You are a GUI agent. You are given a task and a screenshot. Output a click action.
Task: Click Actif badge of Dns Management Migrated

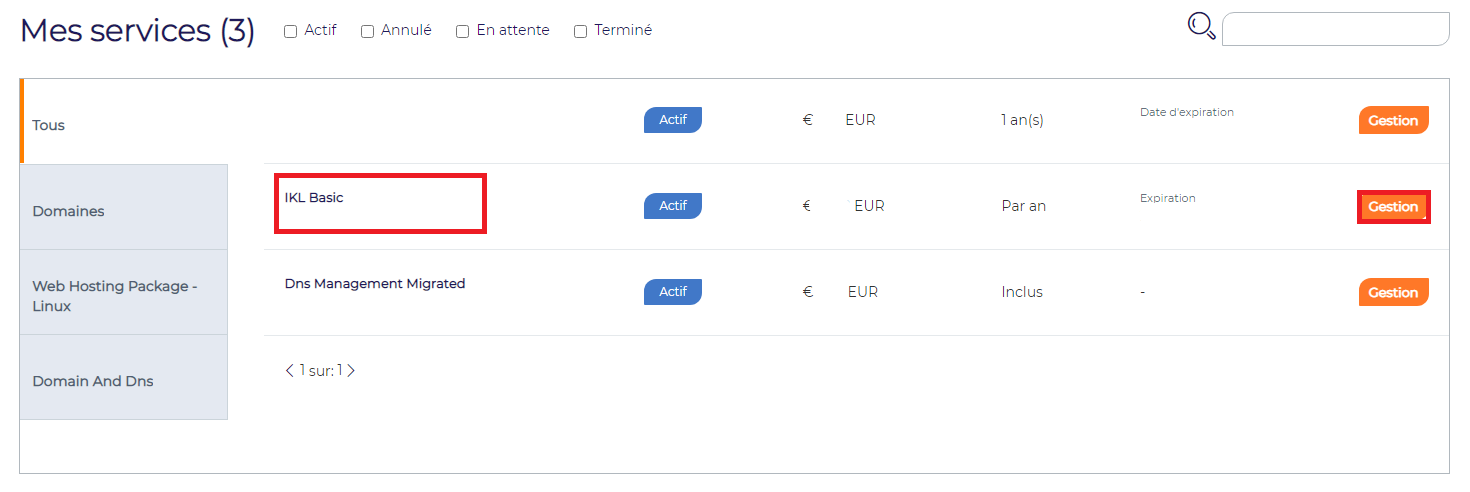(673, 292)
